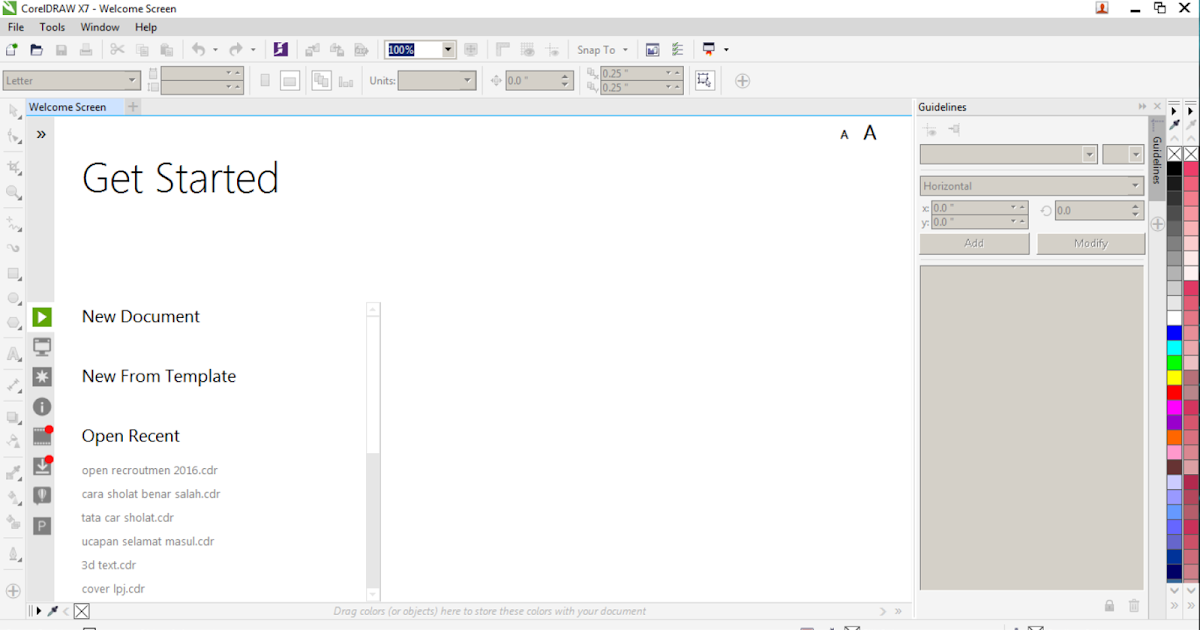1200x630 pixels.
Task: Click the New document toolbar icon
Action: coord(12,49)
